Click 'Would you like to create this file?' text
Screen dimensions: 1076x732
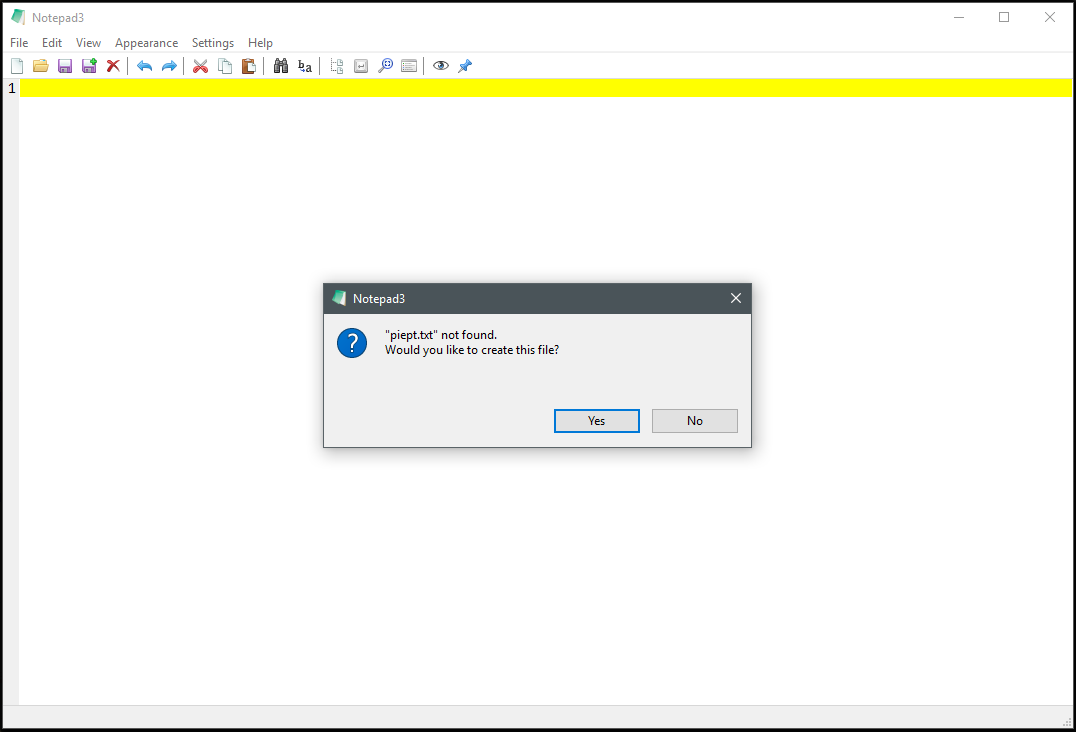[x=472, y=350]
